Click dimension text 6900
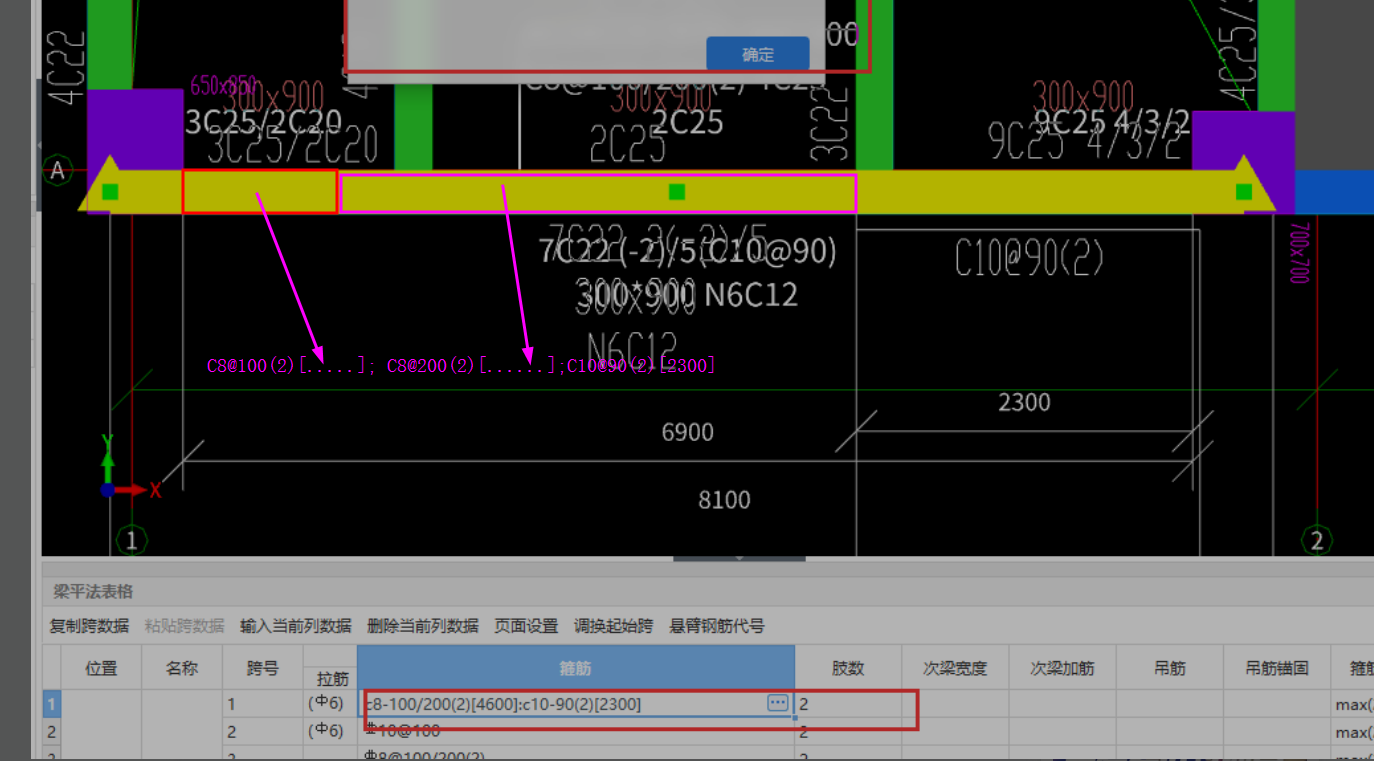Image resolution: width=1374 pixels, height=761 pixels. tap(687, 432)
